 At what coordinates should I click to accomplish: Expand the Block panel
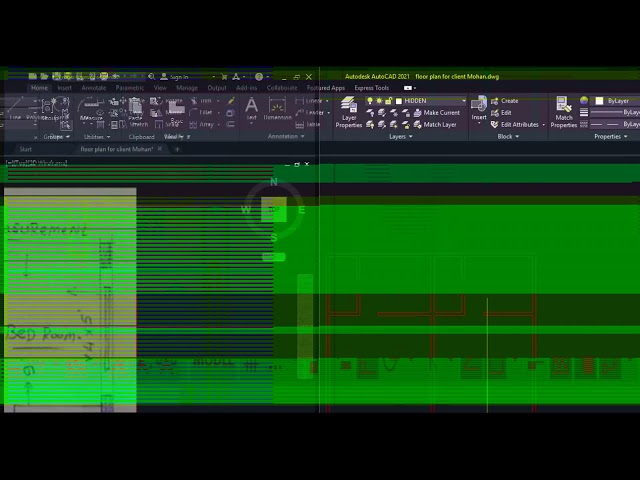pos(508,136)
